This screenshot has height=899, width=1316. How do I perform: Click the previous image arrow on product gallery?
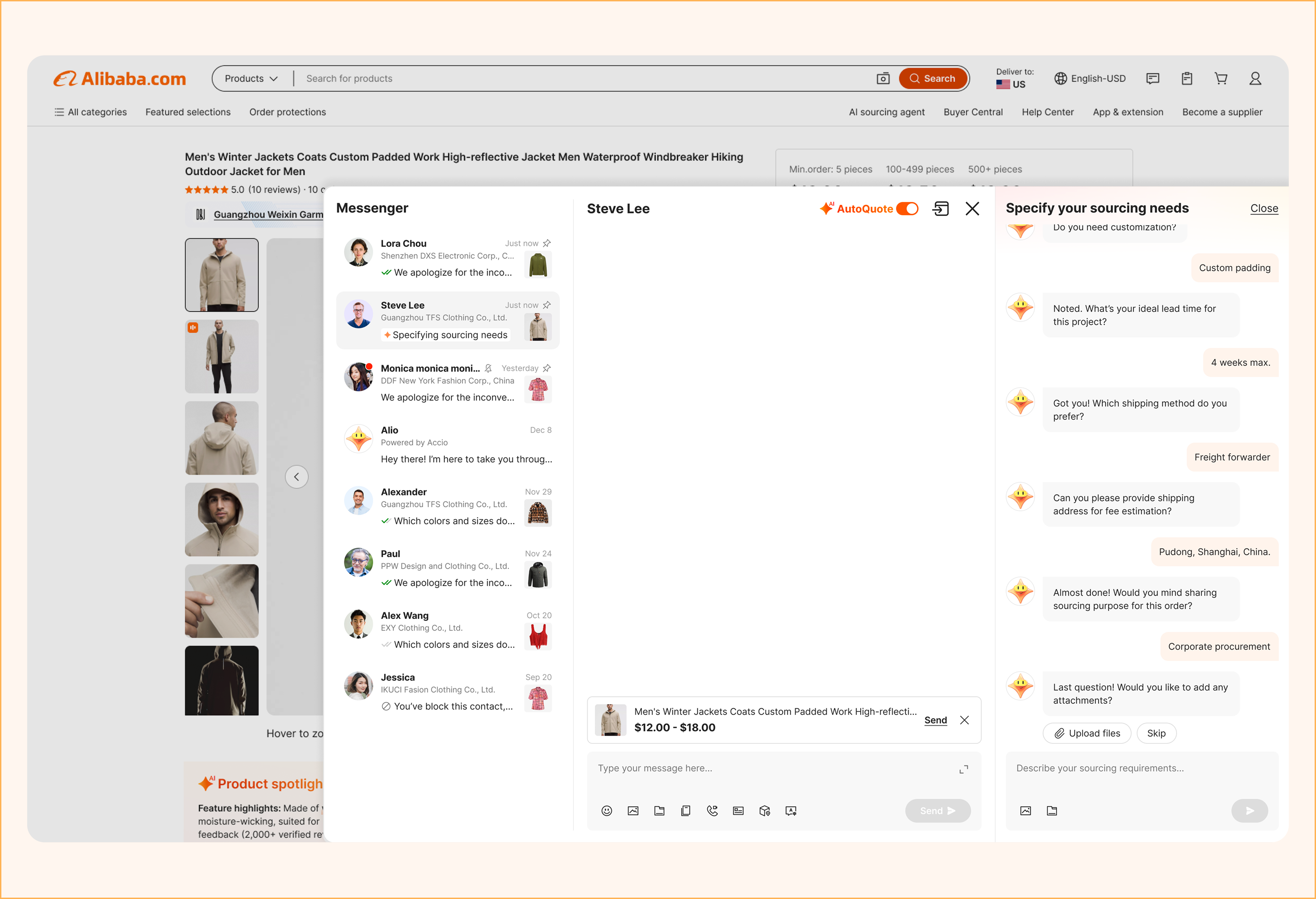[297, 477]
